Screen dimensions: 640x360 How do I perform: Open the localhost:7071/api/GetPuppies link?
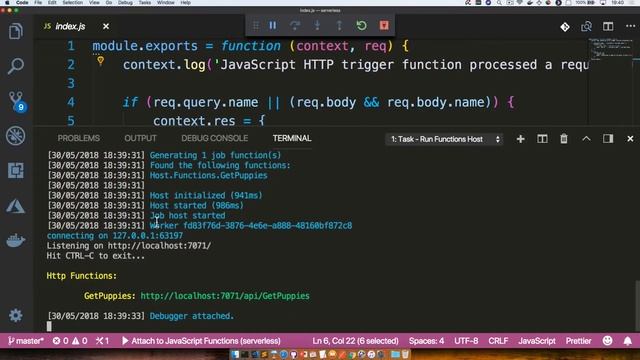click(225, 296)
